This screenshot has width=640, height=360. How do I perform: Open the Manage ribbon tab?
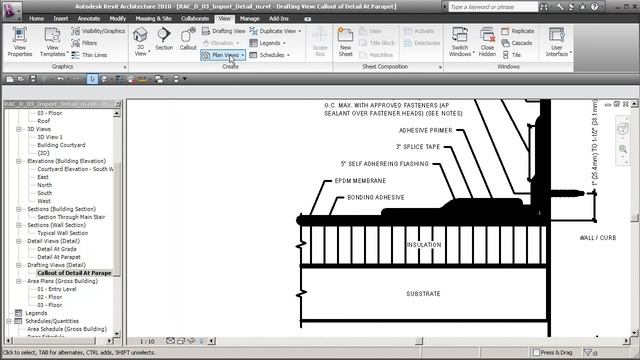(x=249, y=19)
